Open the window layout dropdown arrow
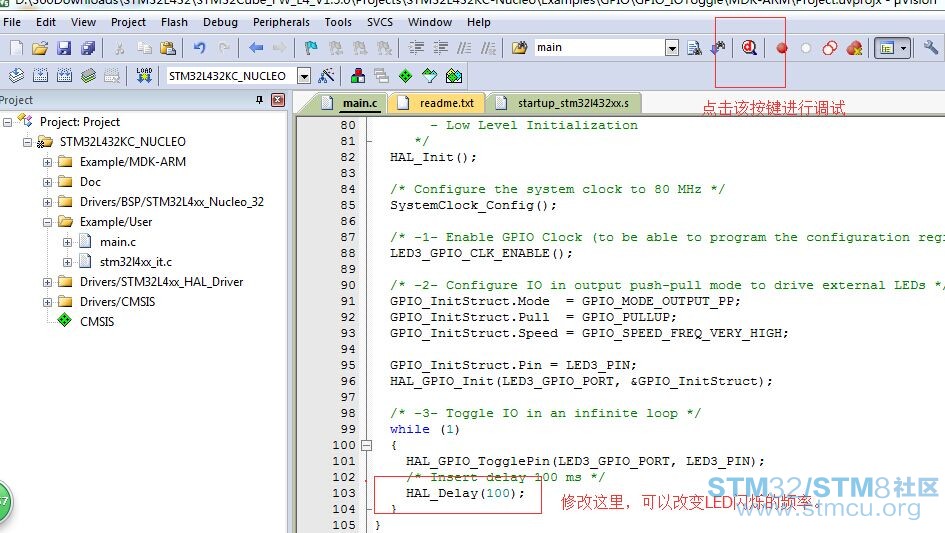The width and height of the screenshot is (945, 533). click(903, 48)
